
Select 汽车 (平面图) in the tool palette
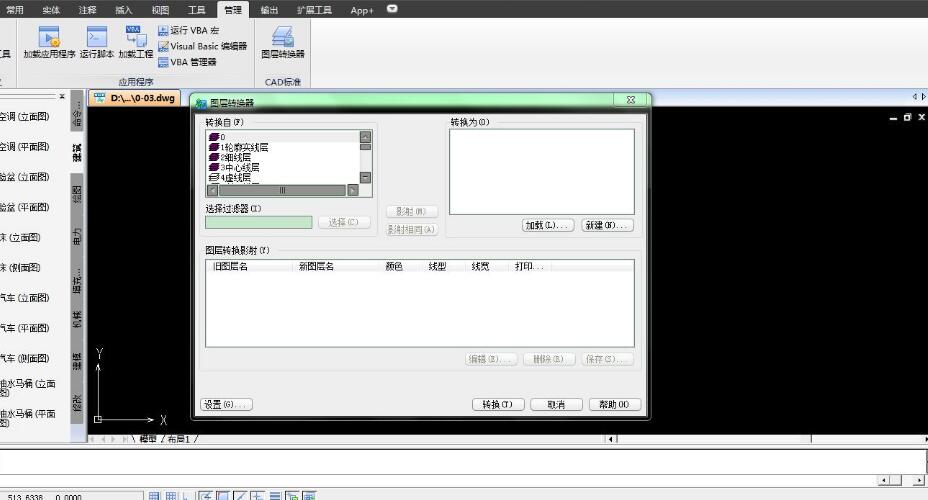click(x=24, y=328)
